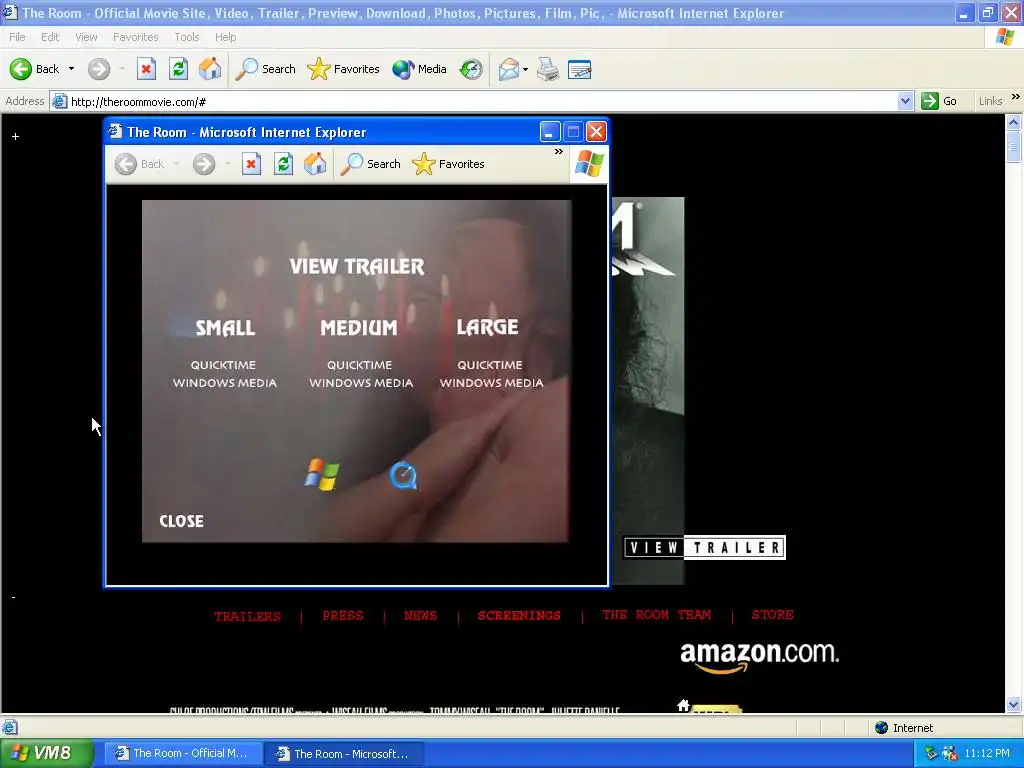Click amazon.com logo link
This screenshot has width=1024, height=768.
coord(759,656)
